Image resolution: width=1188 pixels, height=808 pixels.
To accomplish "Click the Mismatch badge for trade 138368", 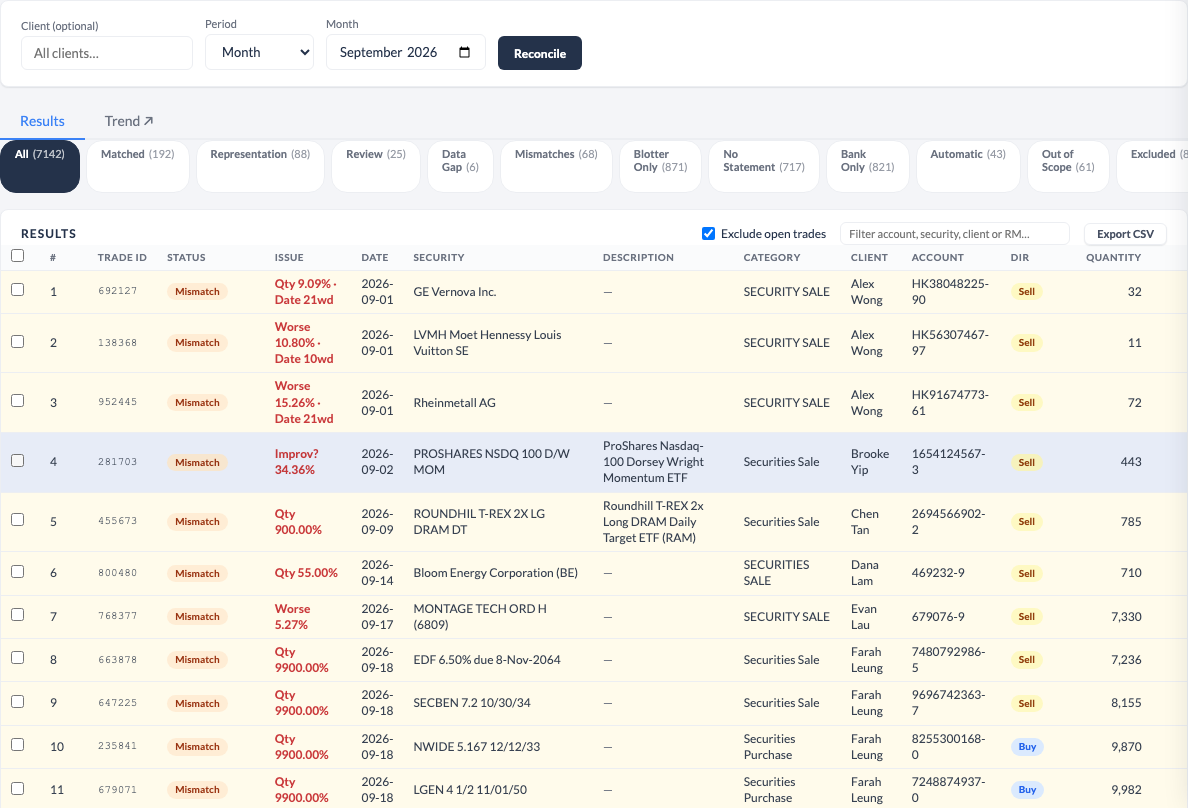I will click(x=197, y=343).
